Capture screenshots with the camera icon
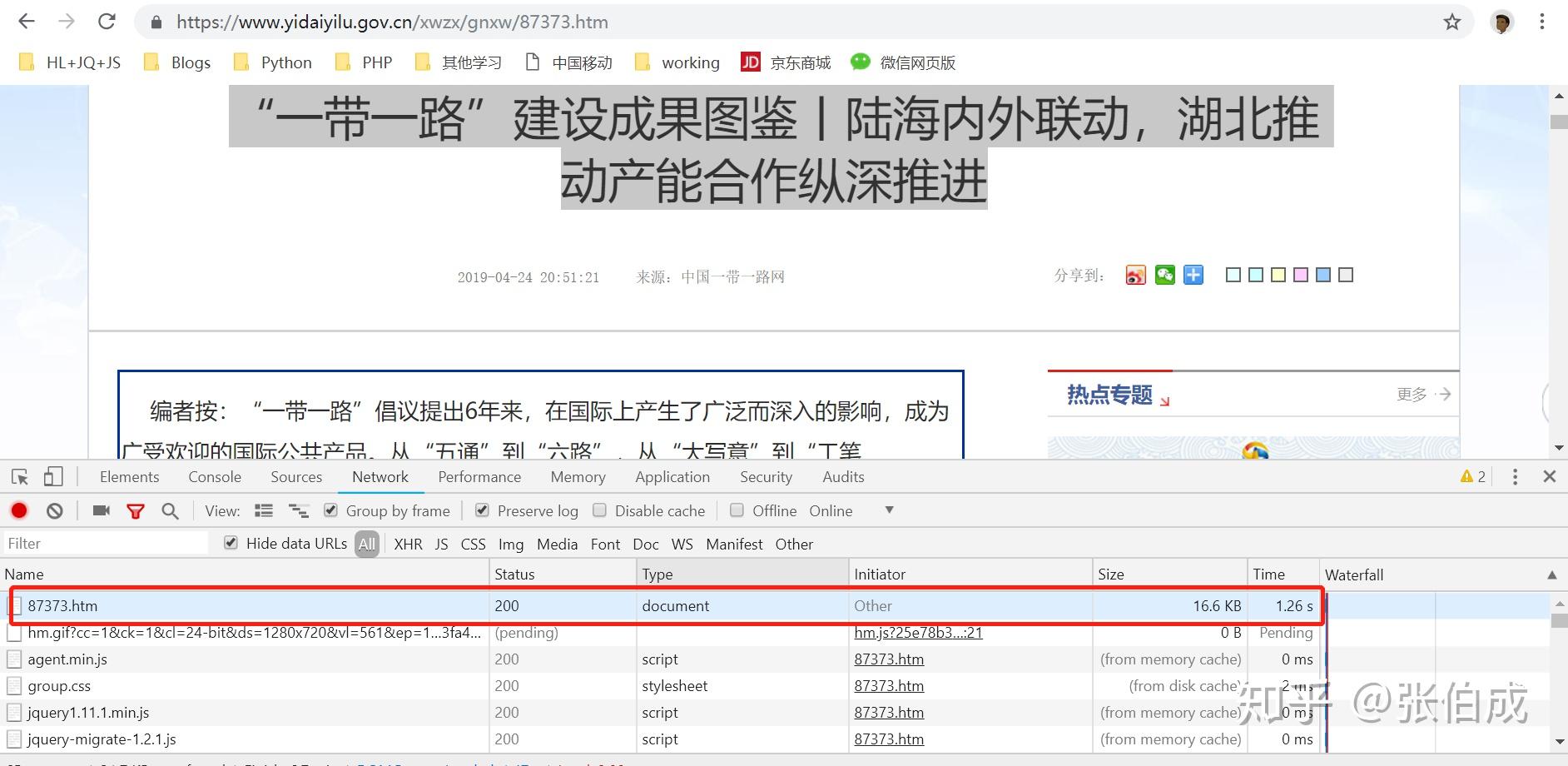 point(102,510)
